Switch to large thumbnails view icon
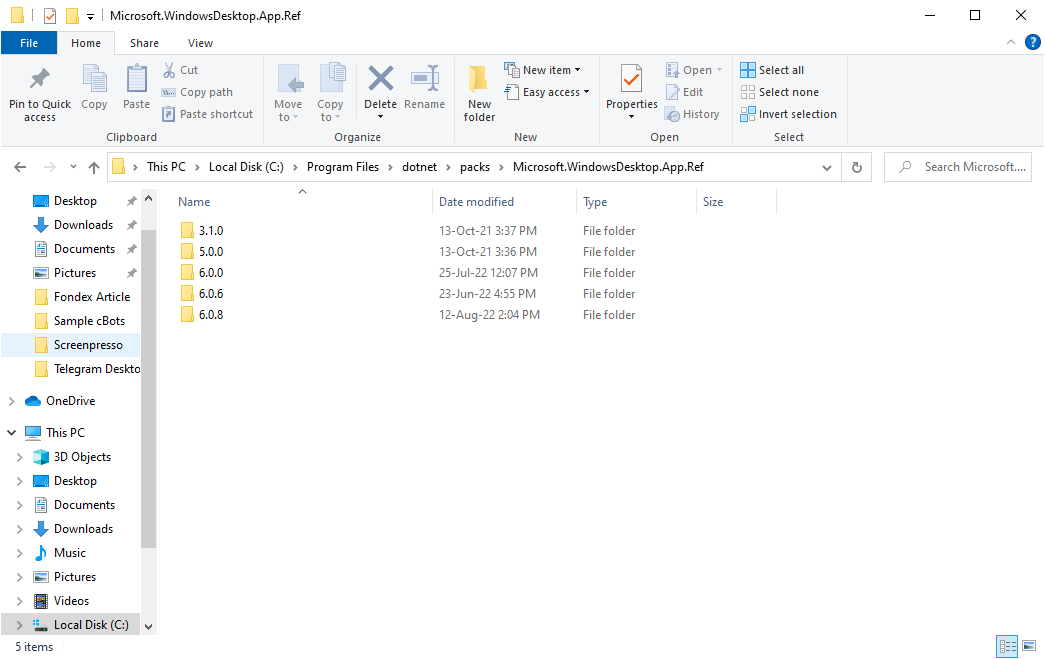The width and height of the screenshot is (1045, 659). point(1029,646)
